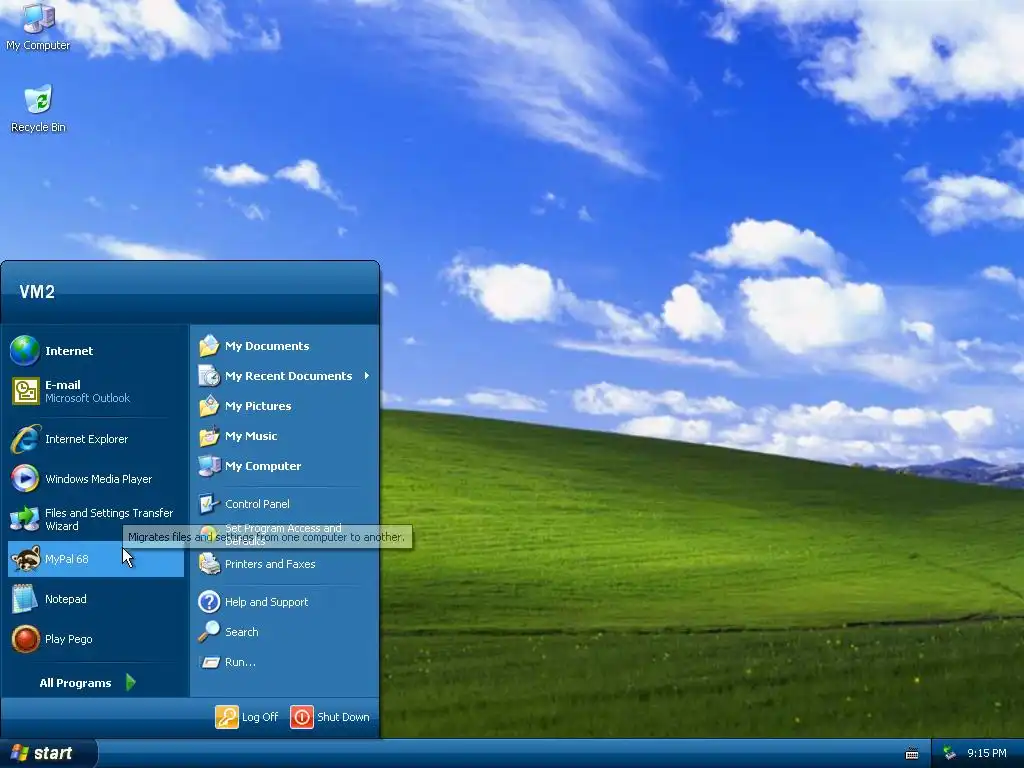
Task: Click the Printers and Faxes icon
Action: 209,564
